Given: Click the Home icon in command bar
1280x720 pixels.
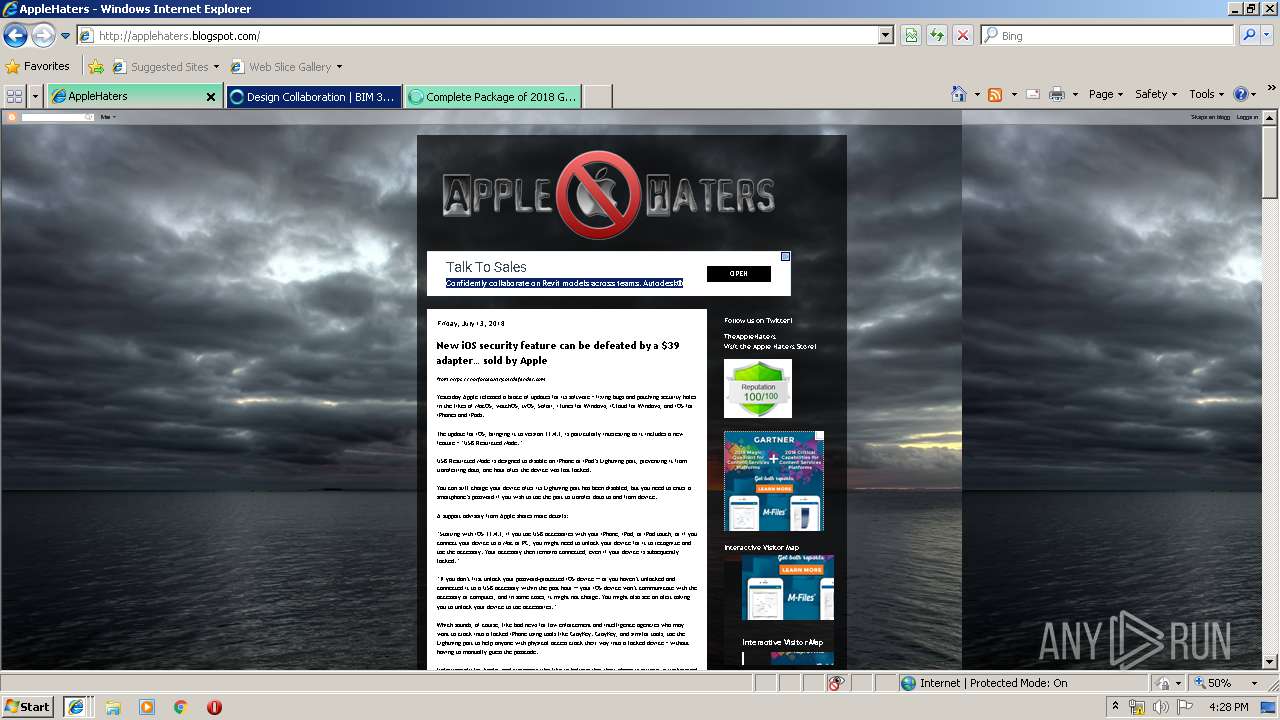Looking at the screenshot, I should (x=959, y=94).
